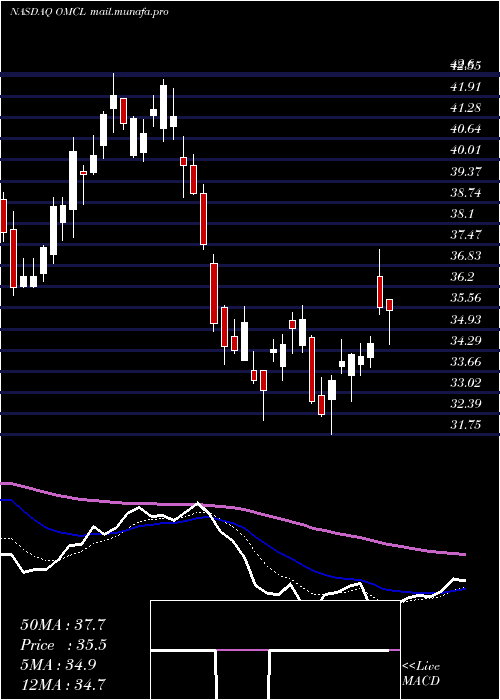Viewport: 500px width, 700px height.
Task: Click the 31.75 price axis label
Action: tap(466, 425)
